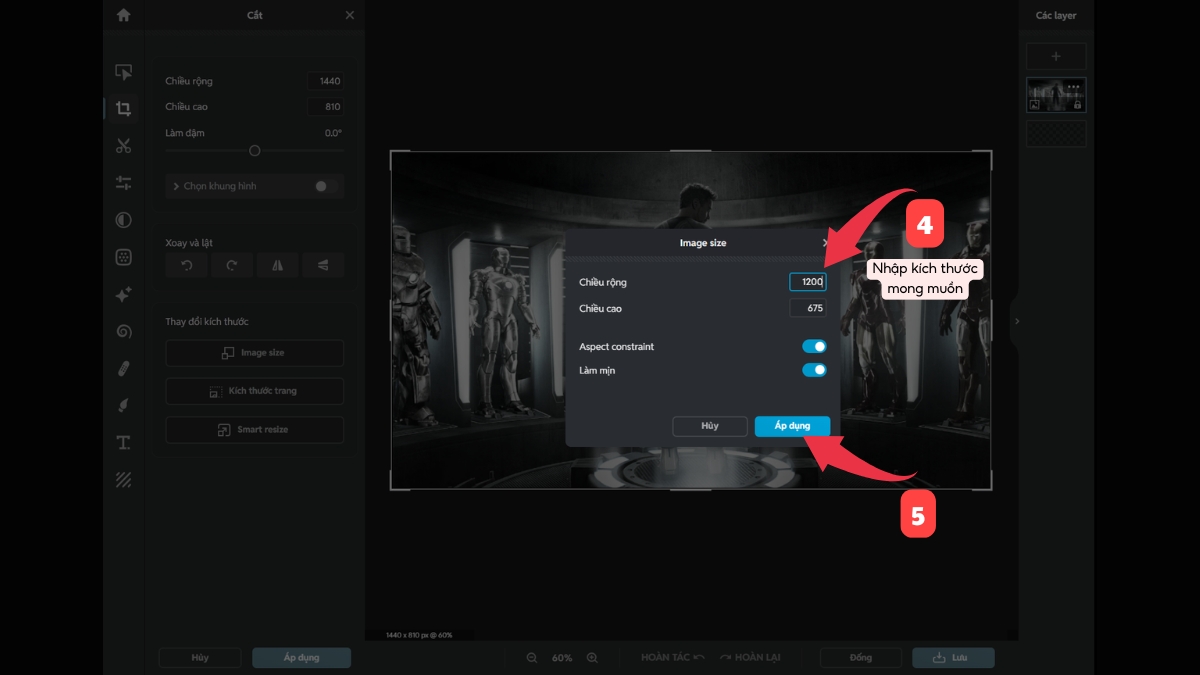This screenshot has height=675, width=1200.
Task: Select the Heal bandage tool
Action: pyautogui.click(x=124, y=368)
